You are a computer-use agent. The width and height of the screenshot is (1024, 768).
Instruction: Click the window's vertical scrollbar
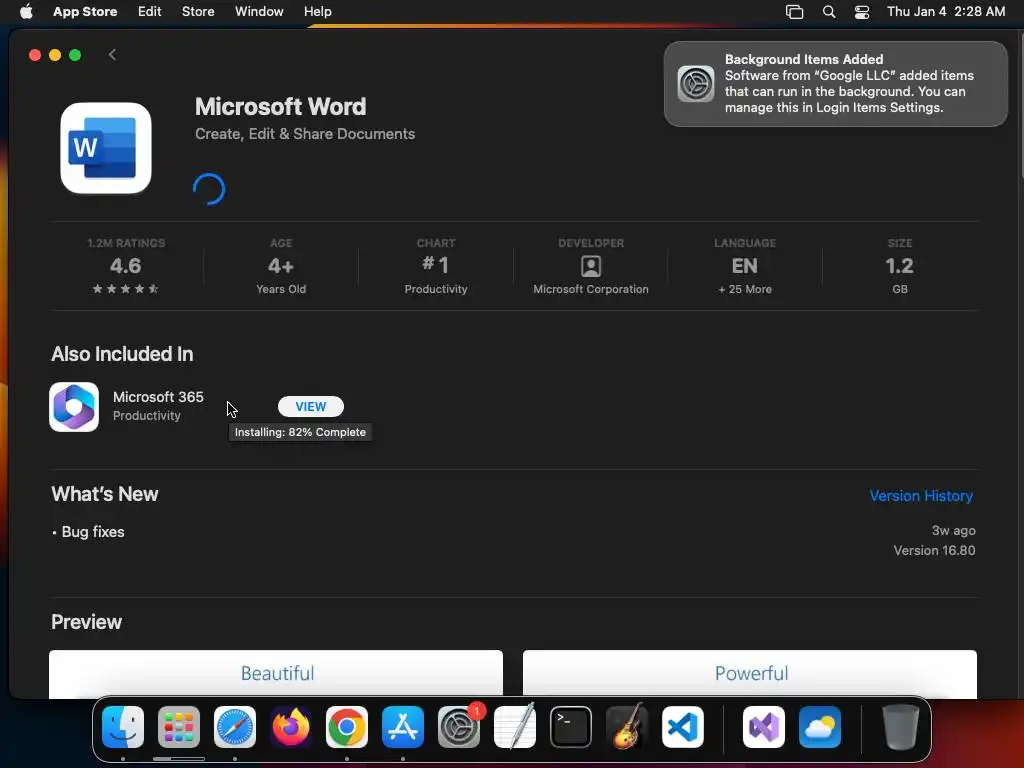click(x=1020, y=104)
